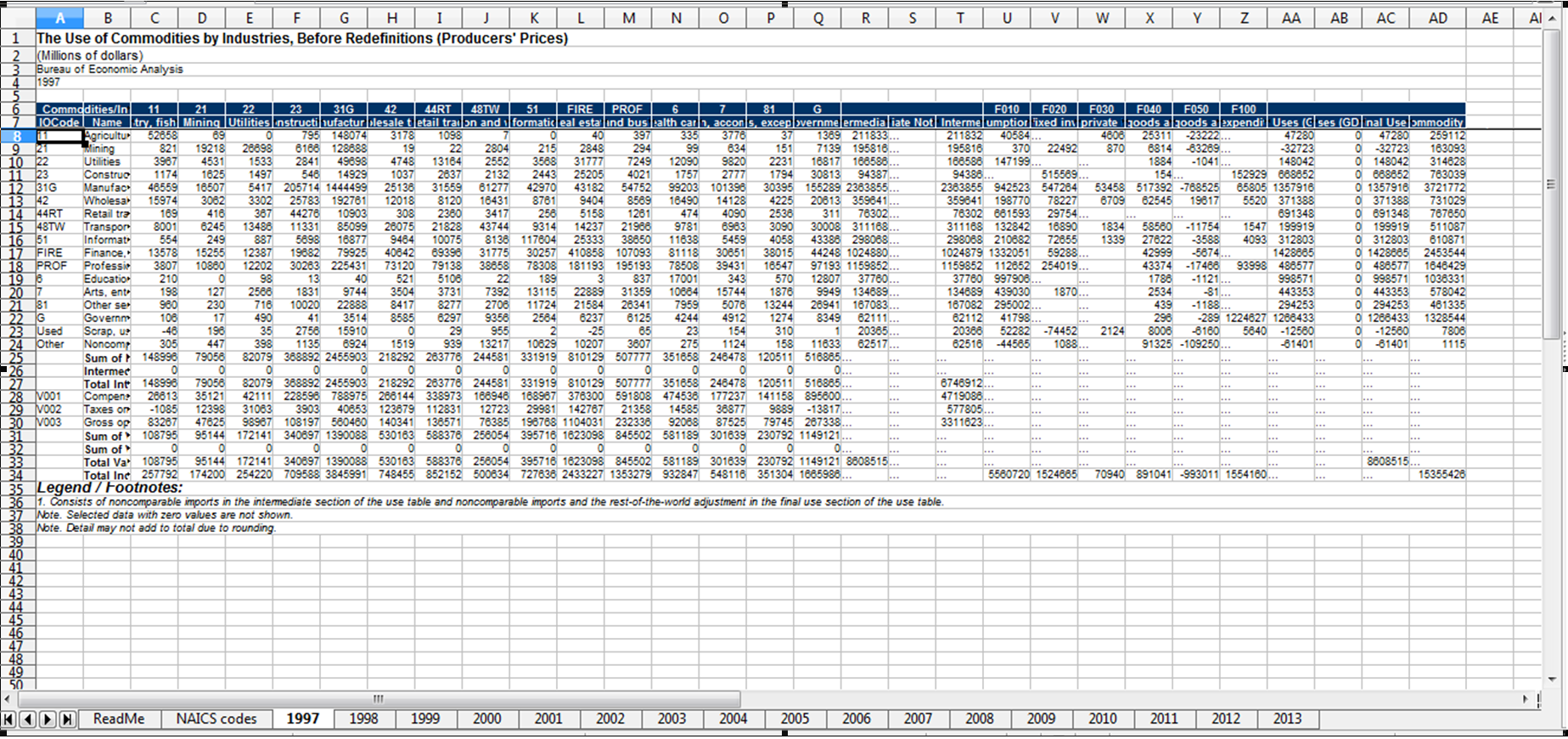Jump to the first sheet tab arrow
1568x739 pixels.
pos(8,719)
